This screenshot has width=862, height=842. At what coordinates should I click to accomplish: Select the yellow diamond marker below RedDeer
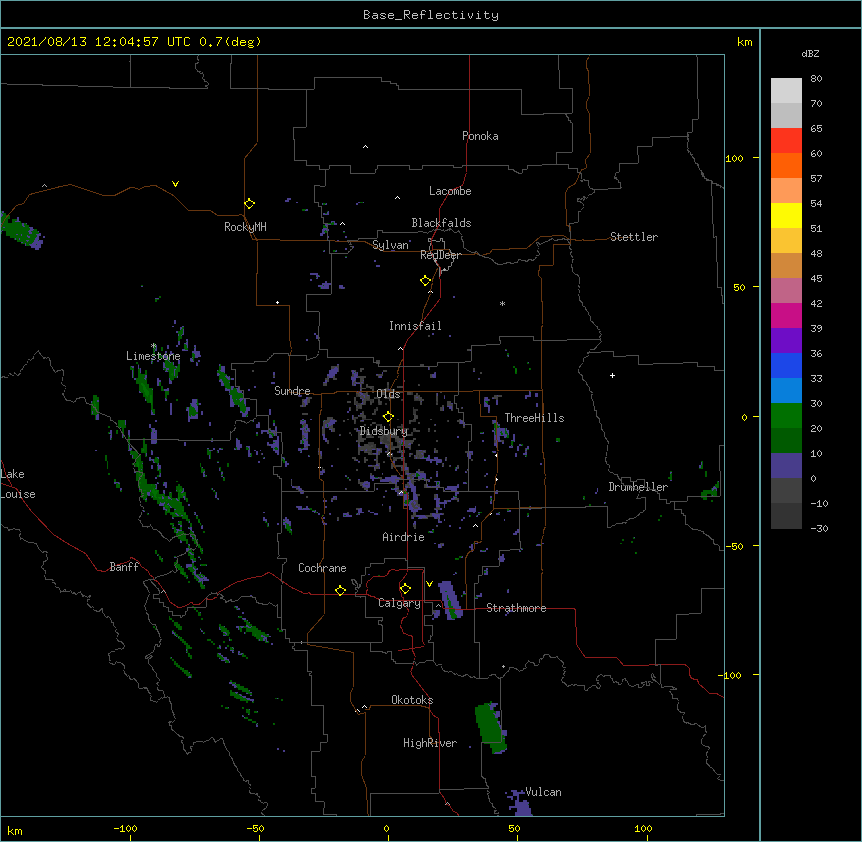click(x=425, y=281)
